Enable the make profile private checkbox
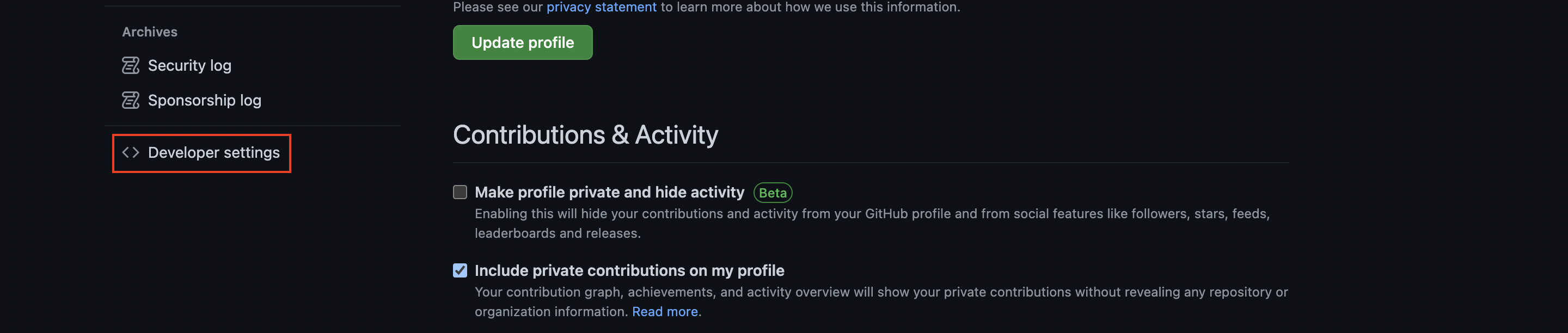 [460, 193]
